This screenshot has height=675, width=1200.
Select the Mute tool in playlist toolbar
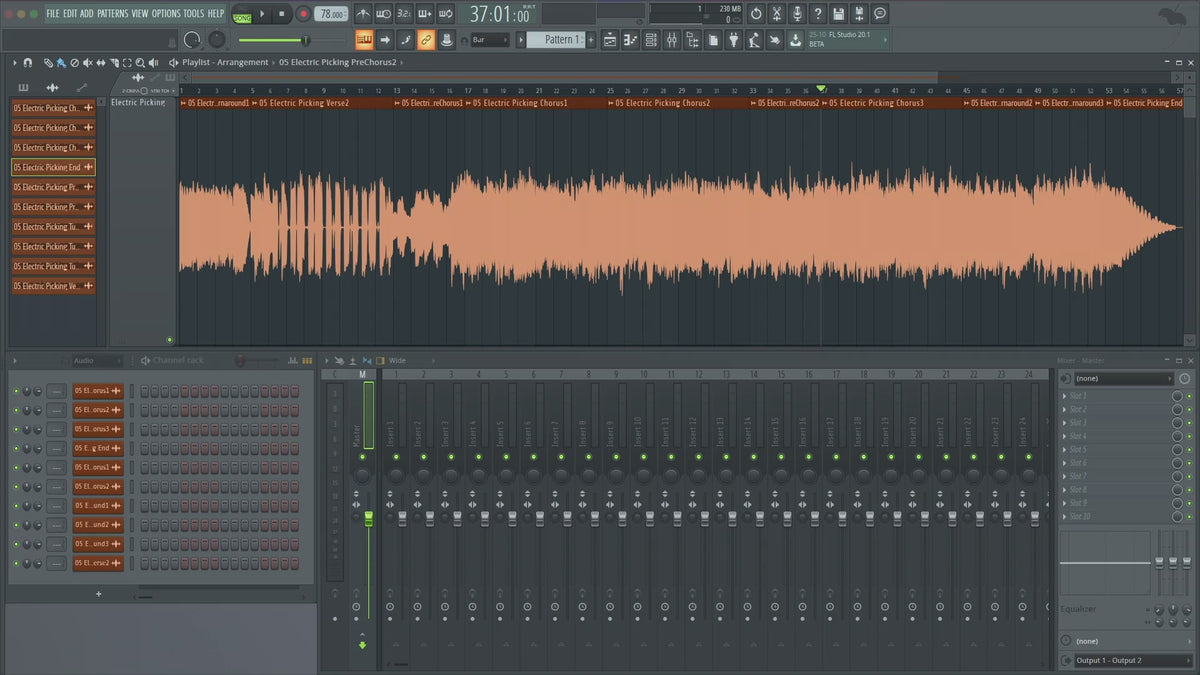87,62
